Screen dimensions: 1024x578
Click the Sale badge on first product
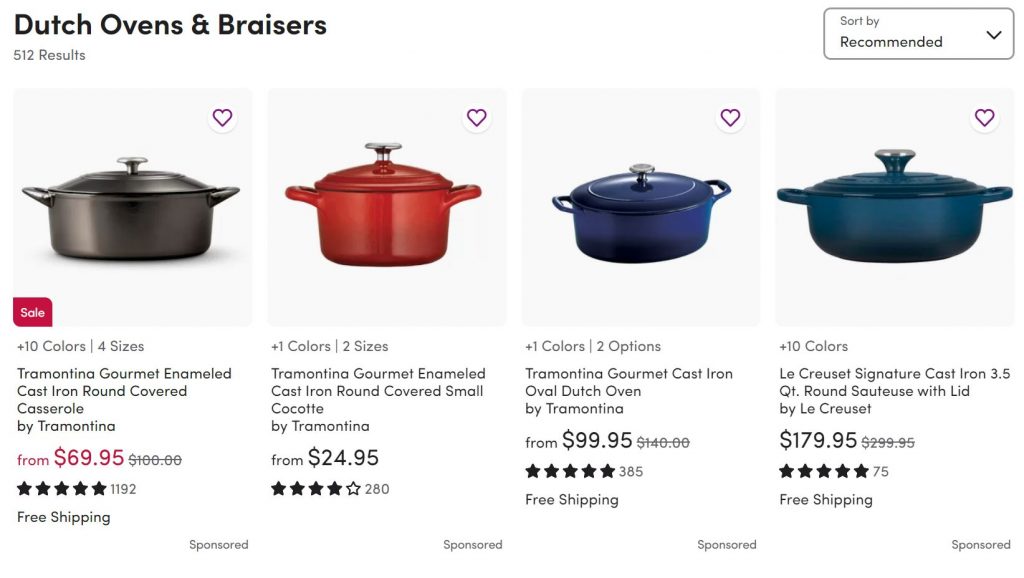pos(33,312)
